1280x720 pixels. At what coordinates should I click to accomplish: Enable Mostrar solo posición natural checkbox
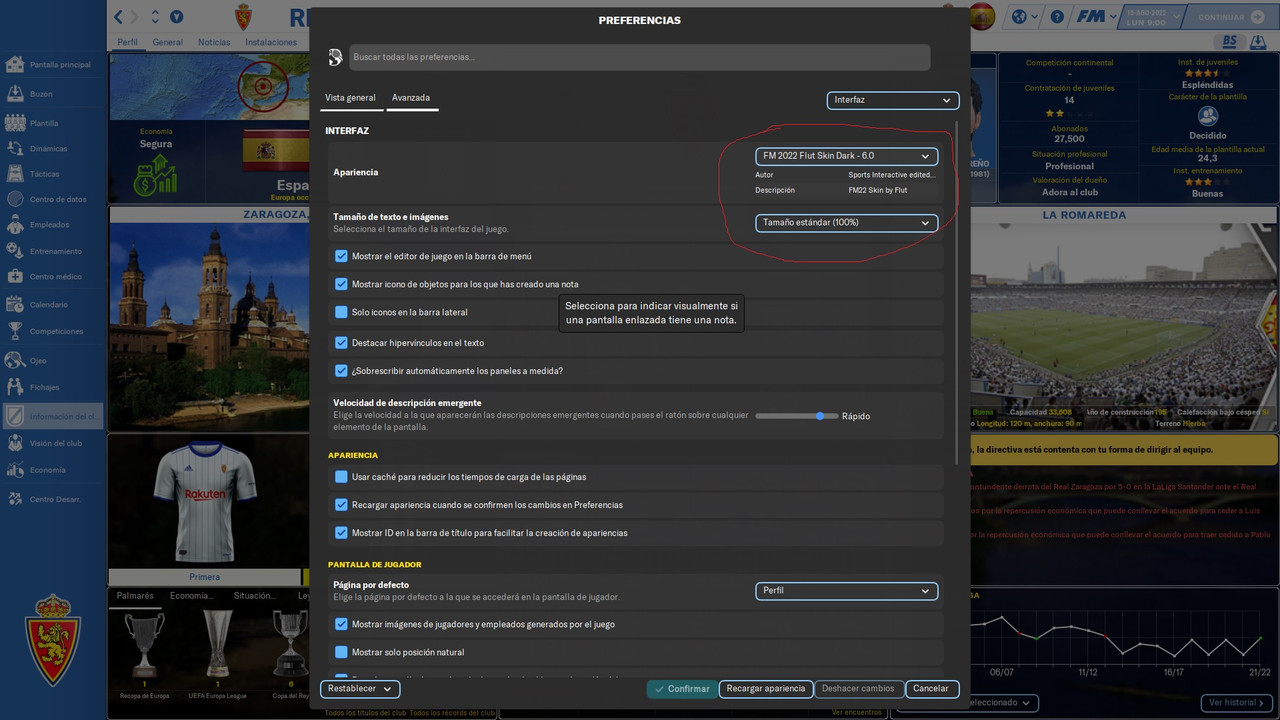click(x=341, y=652)
